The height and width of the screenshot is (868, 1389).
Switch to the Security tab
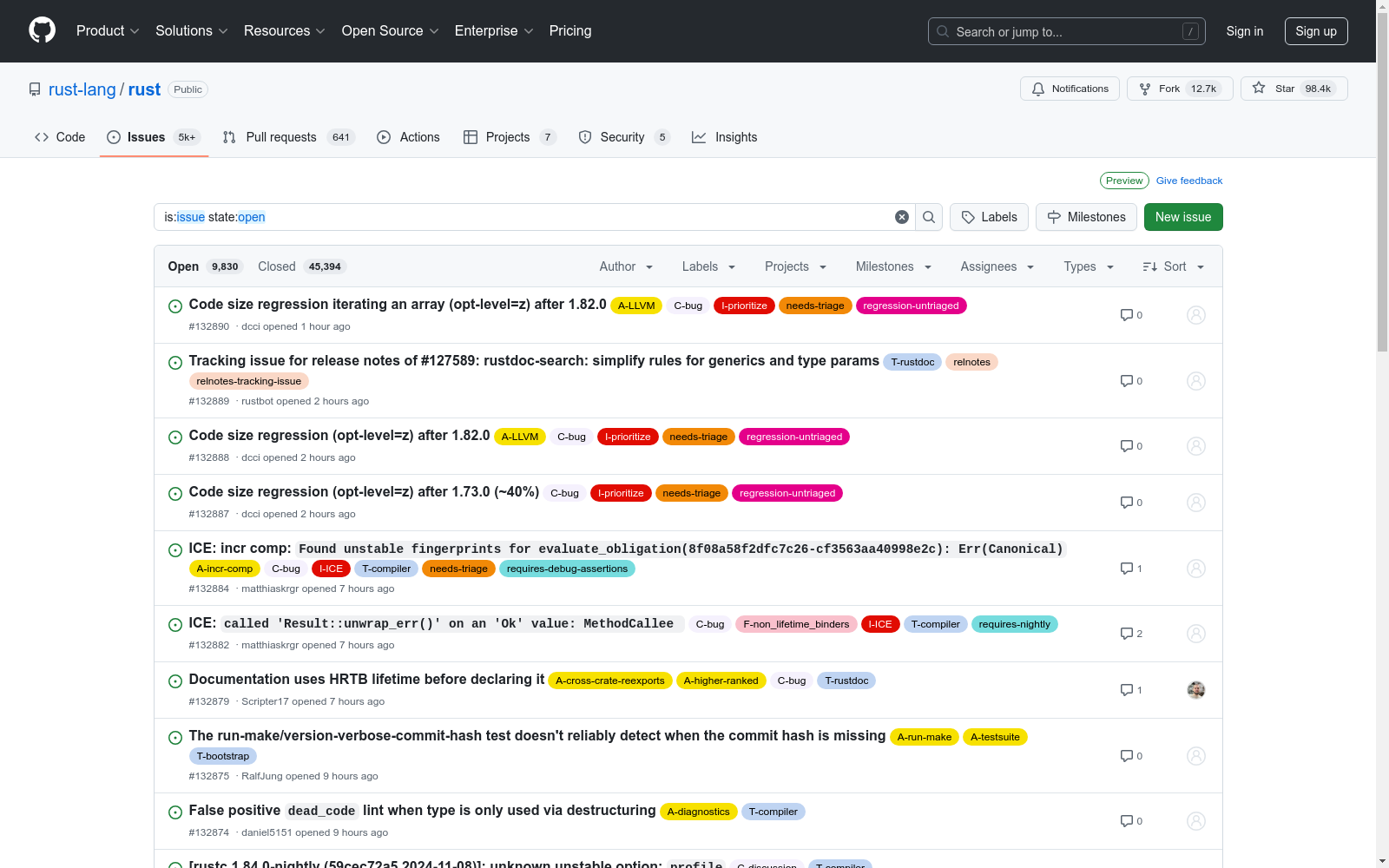(x=624, y=137)
